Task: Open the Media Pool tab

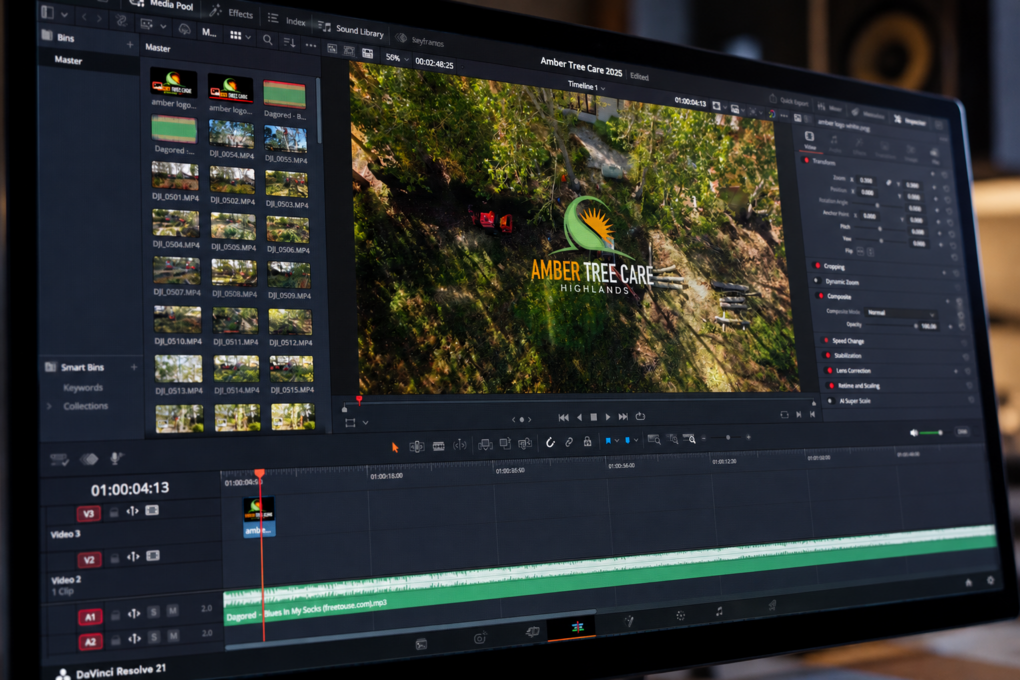Action: pos(161,5)
